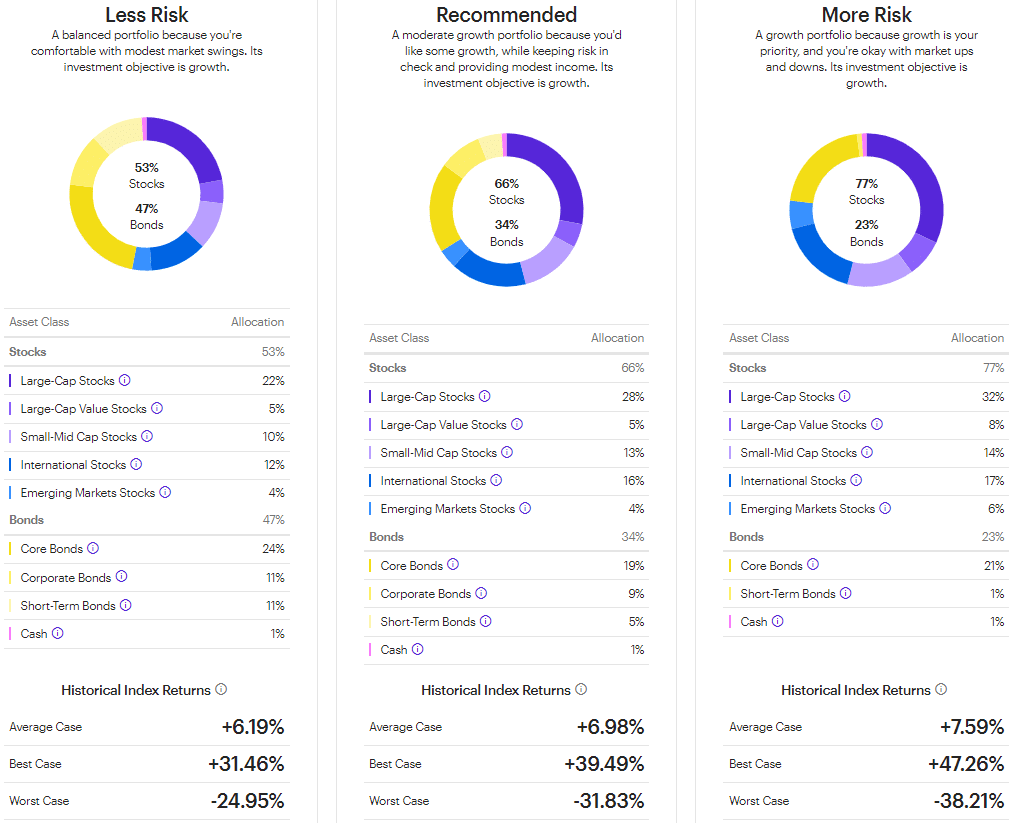Screen dimensions: 1022x823
Task: Select the More Risk portfolio heading
Action: tap(866, 15)
